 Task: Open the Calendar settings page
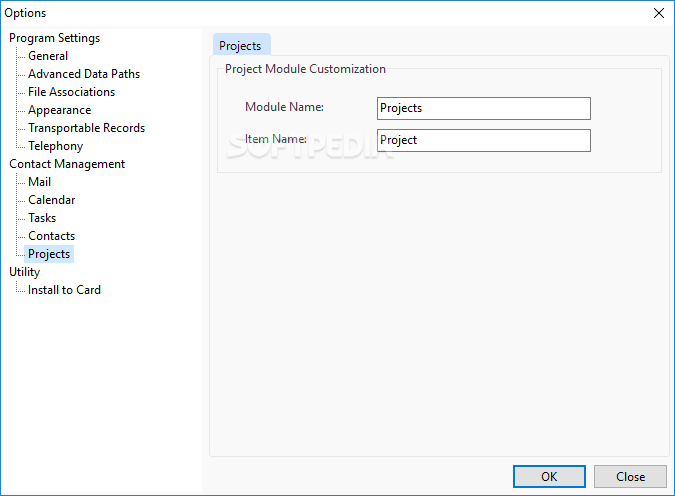[52, 200]
